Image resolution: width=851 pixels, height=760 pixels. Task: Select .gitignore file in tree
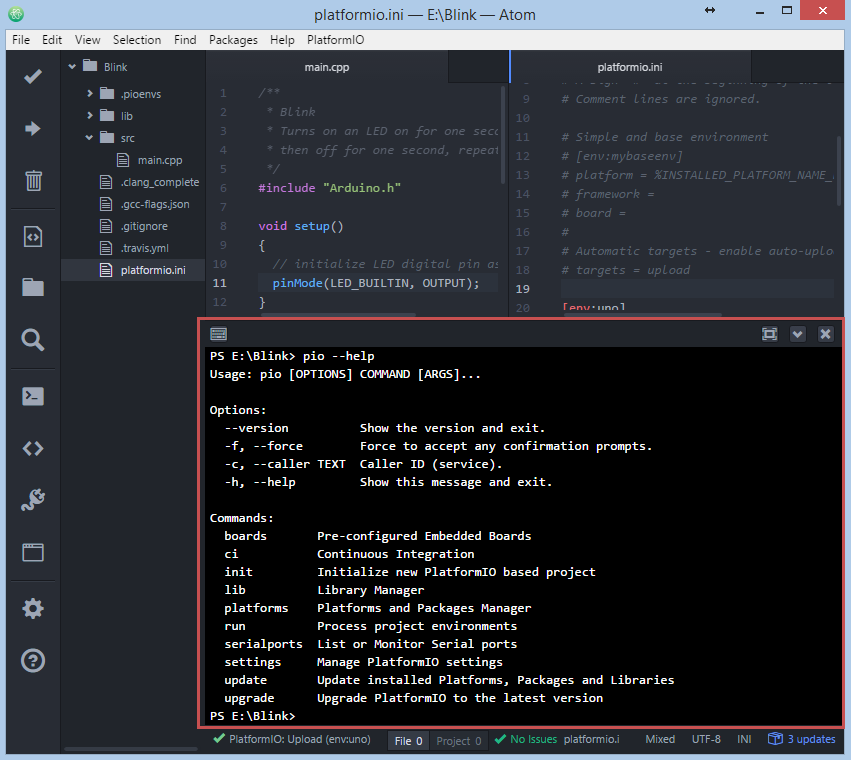coord(144,226)
